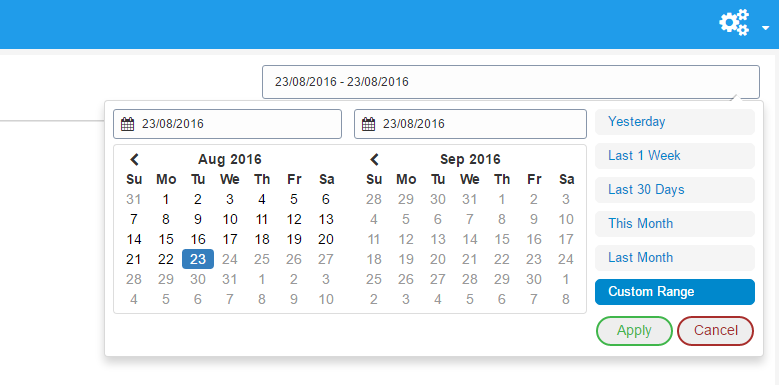779x385 pixels.
Task: Select the Yesterday range
Action: [675, 122]
